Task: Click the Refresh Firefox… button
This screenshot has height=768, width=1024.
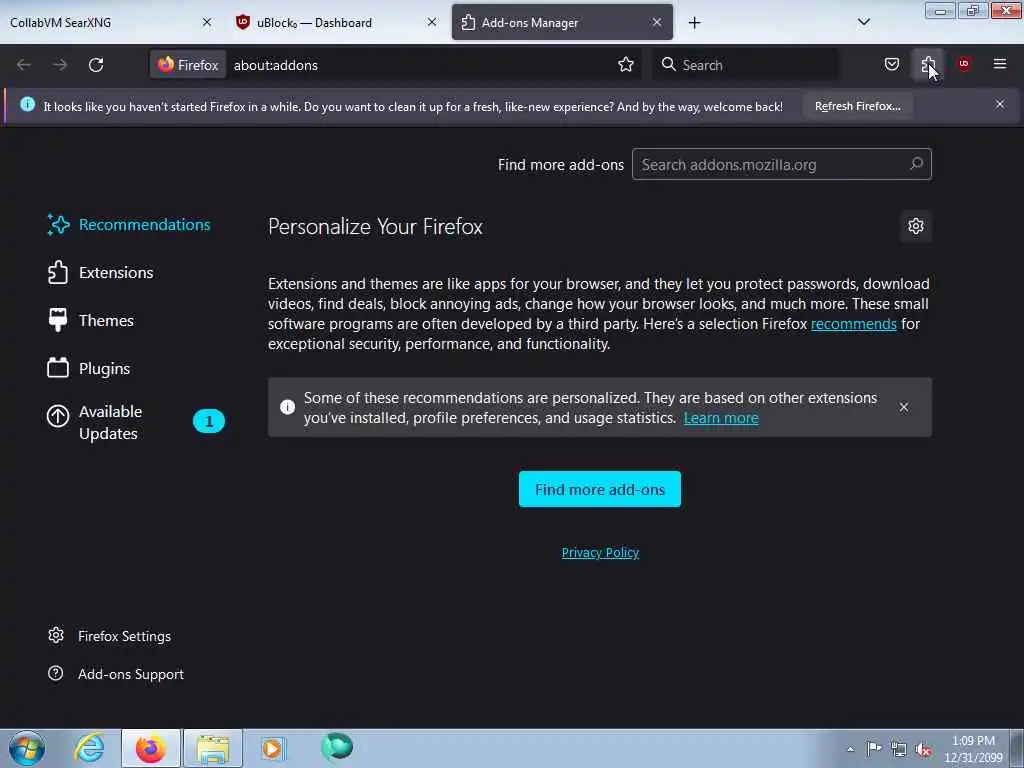Action: pyautogui.click(x=857, y=106)
